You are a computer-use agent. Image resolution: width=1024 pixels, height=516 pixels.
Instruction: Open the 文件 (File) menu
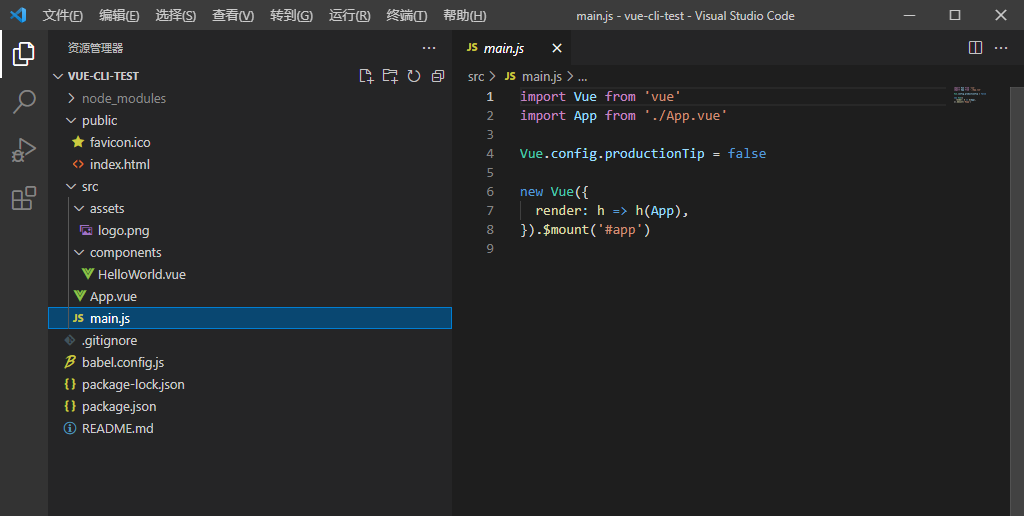(62, 15)
